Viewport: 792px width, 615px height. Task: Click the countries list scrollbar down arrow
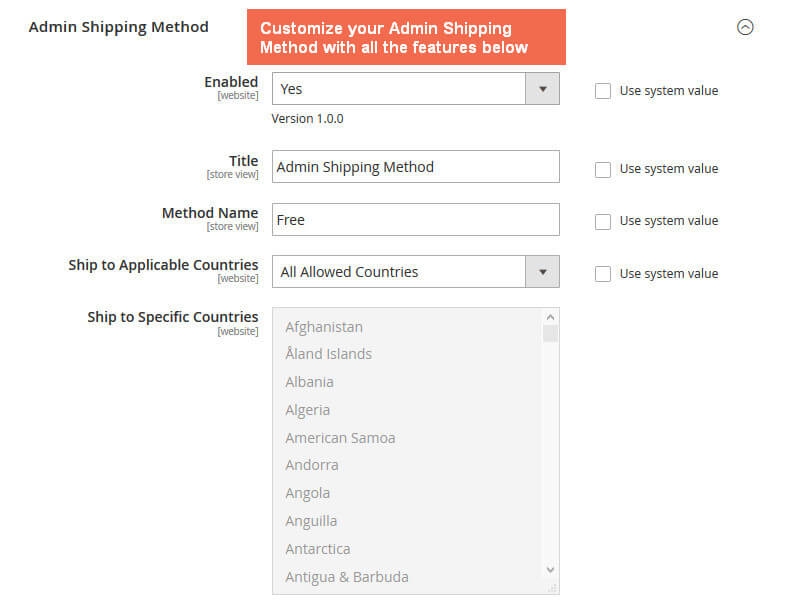point(550,569)
